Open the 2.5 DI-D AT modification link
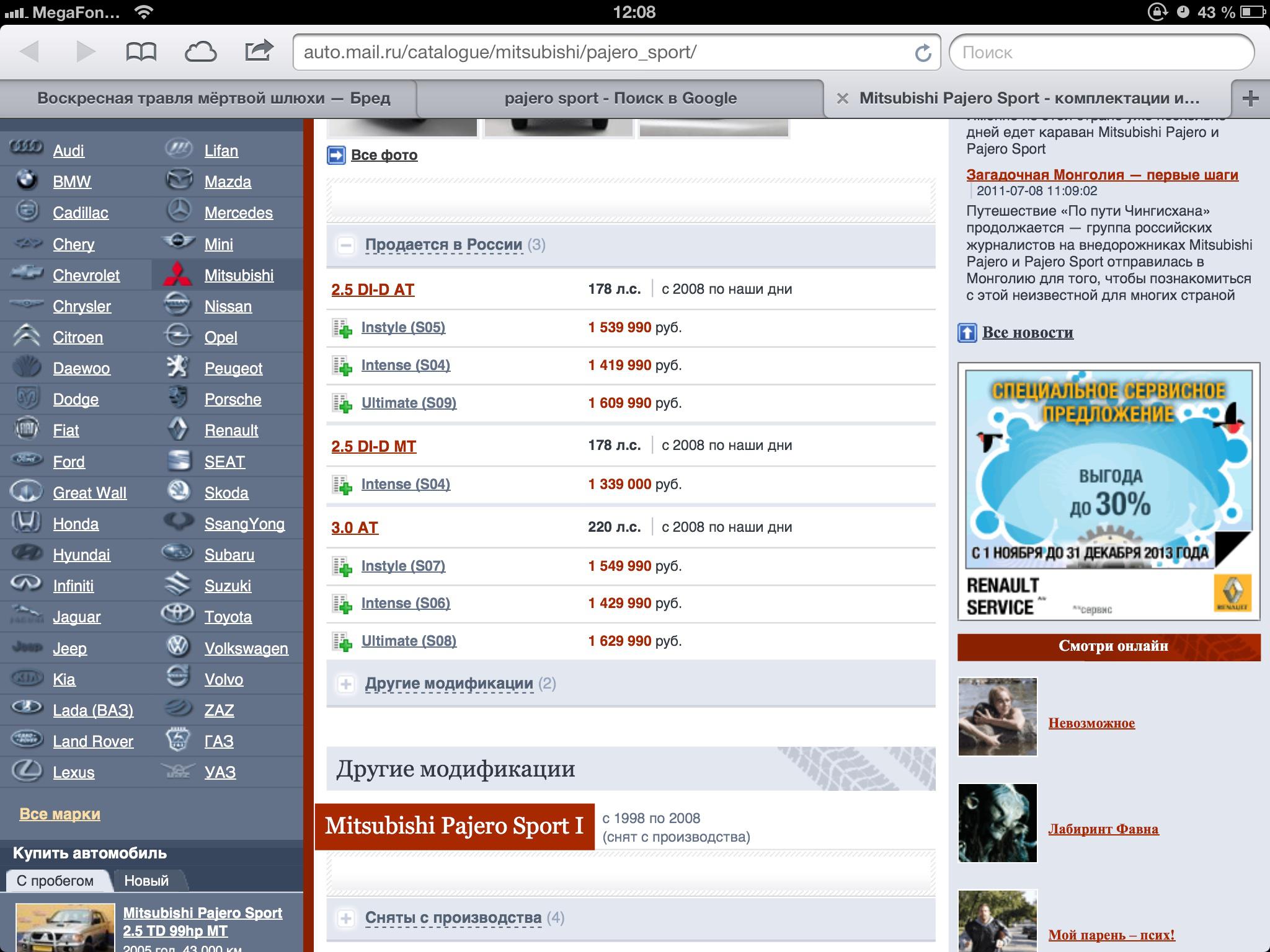 click(x=373, y=289)
